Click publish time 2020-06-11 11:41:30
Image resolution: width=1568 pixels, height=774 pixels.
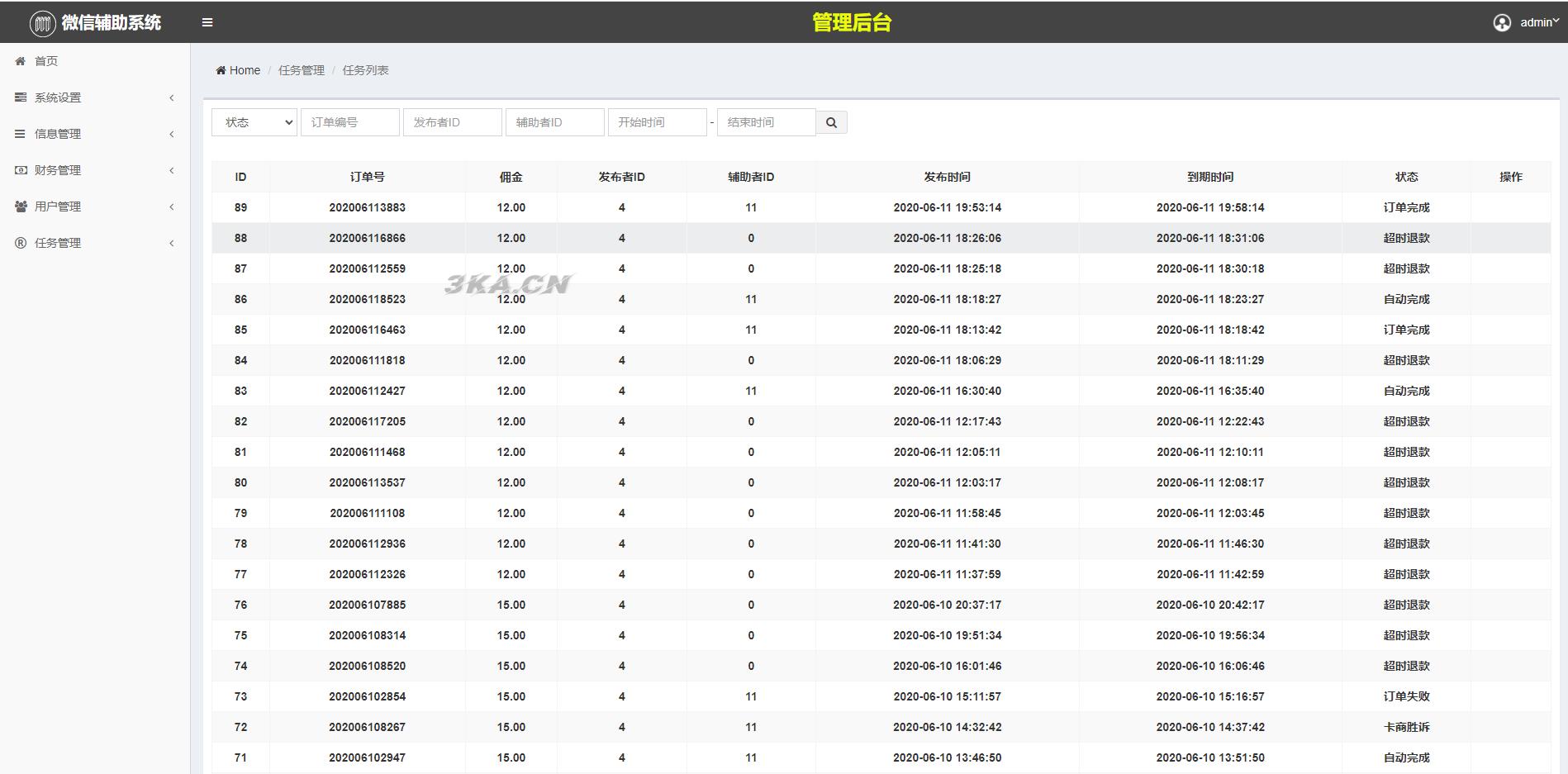pyautogui.click(x=948, y=544)
